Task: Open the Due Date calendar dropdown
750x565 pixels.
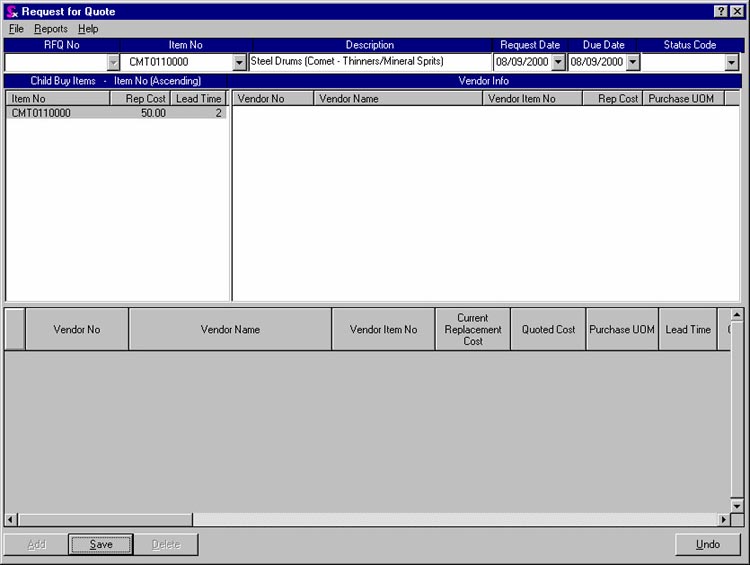Action: tap(632, 62)
